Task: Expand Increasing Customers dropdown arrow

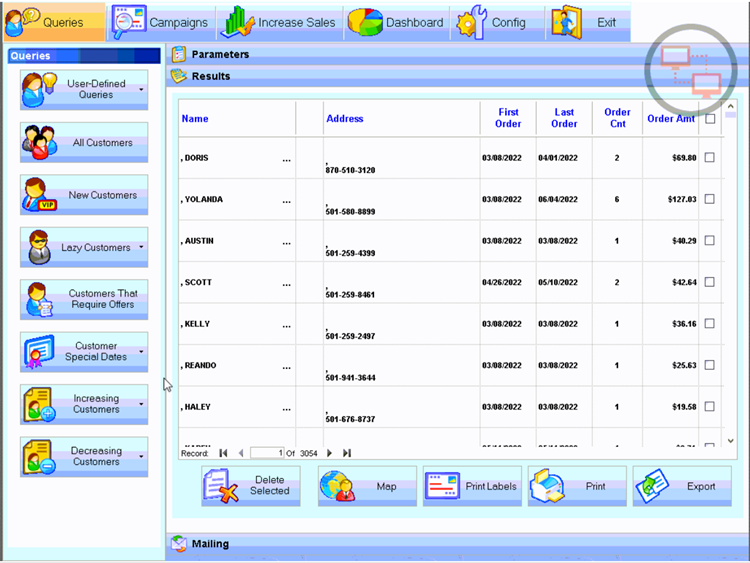Action: click(141, 404)
